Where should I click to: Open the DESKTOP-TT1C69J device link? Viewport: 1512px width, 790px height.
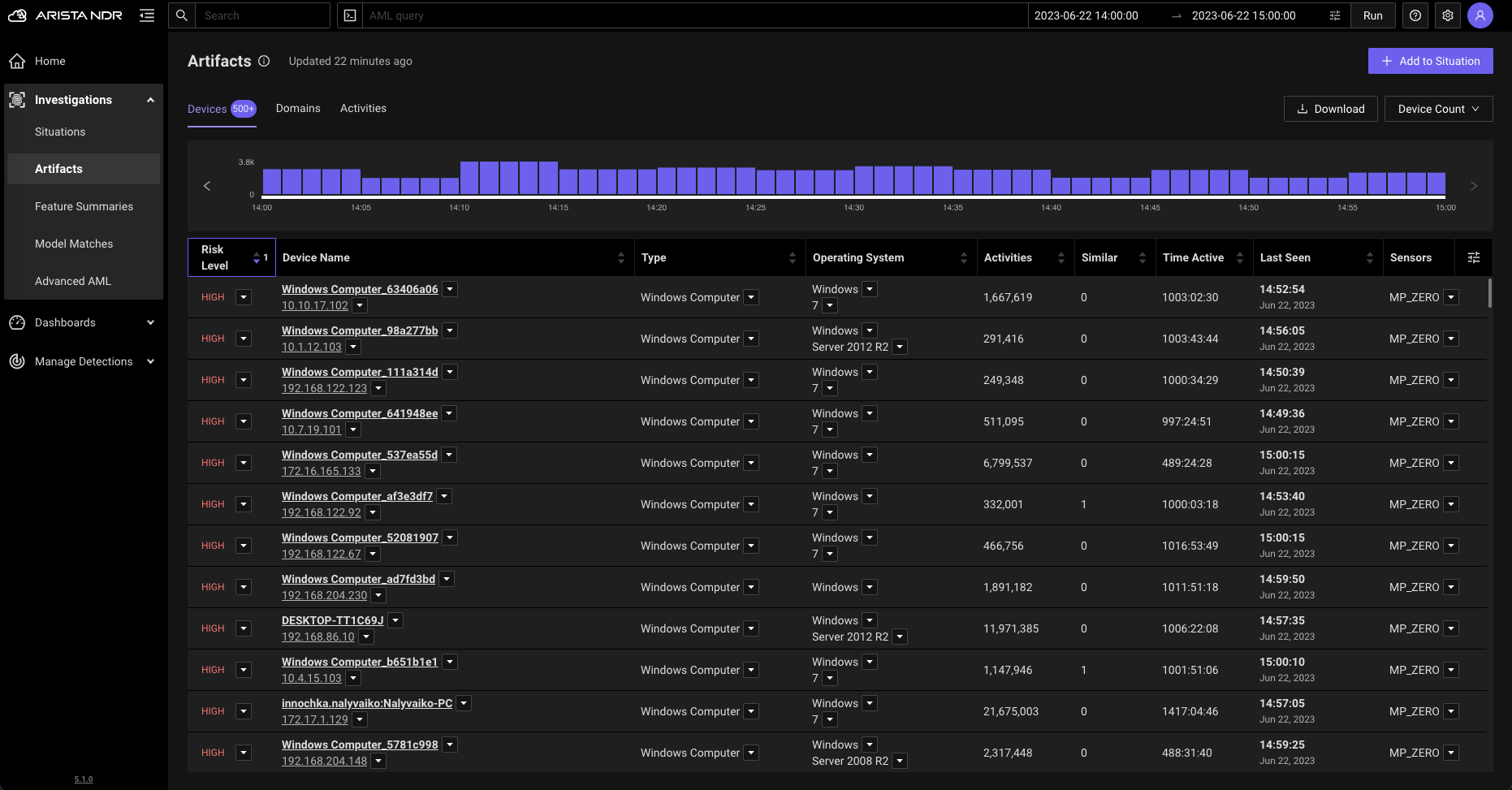[x=332, y=620]
